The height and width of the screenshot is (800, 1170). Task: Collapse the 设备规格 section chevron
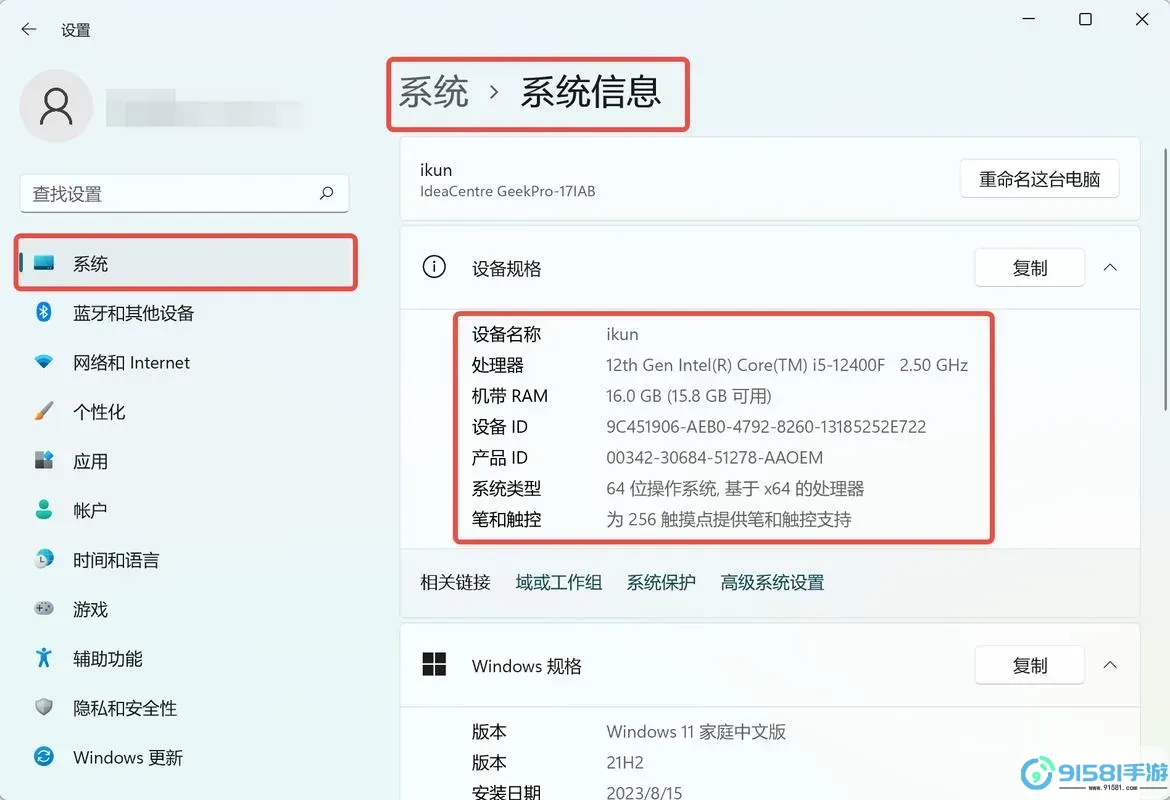[x=1110, y=267]
